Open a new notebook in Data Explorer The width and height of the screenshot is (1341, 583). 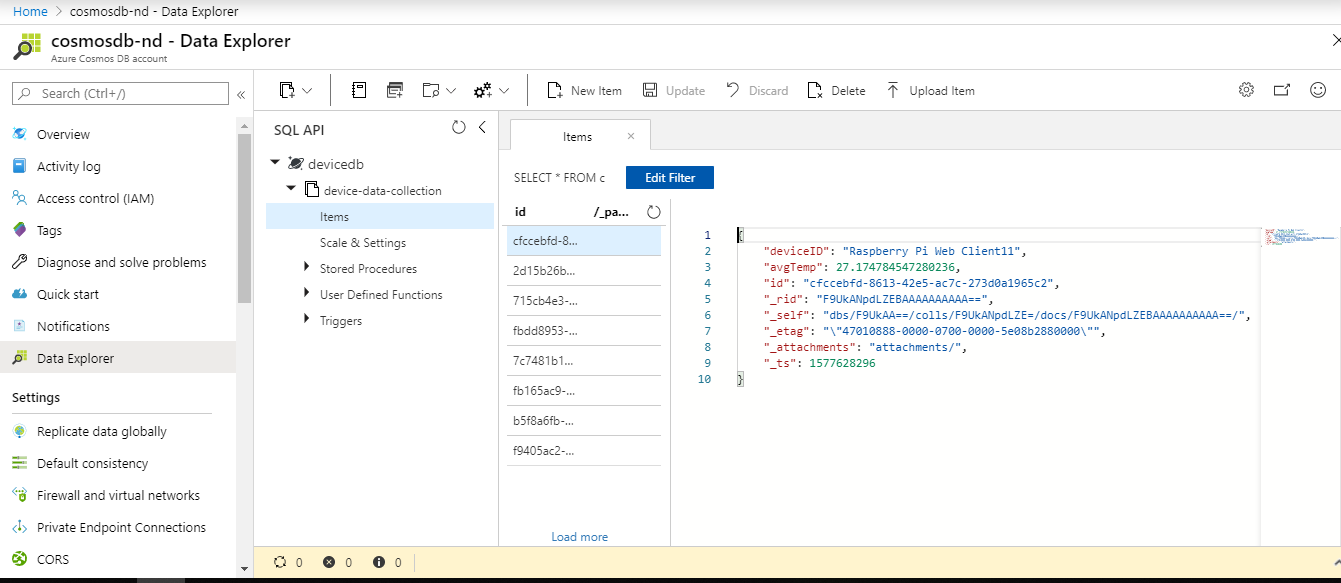click(358, 90)
